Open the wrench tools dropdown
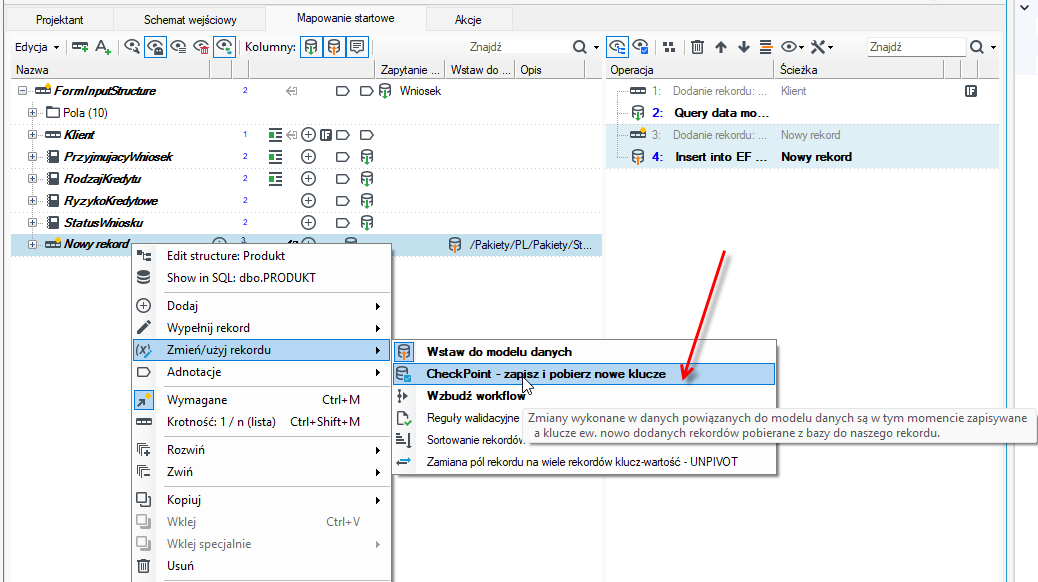The width and height of the screenshot is (1038, 582). tap(822, 47)
